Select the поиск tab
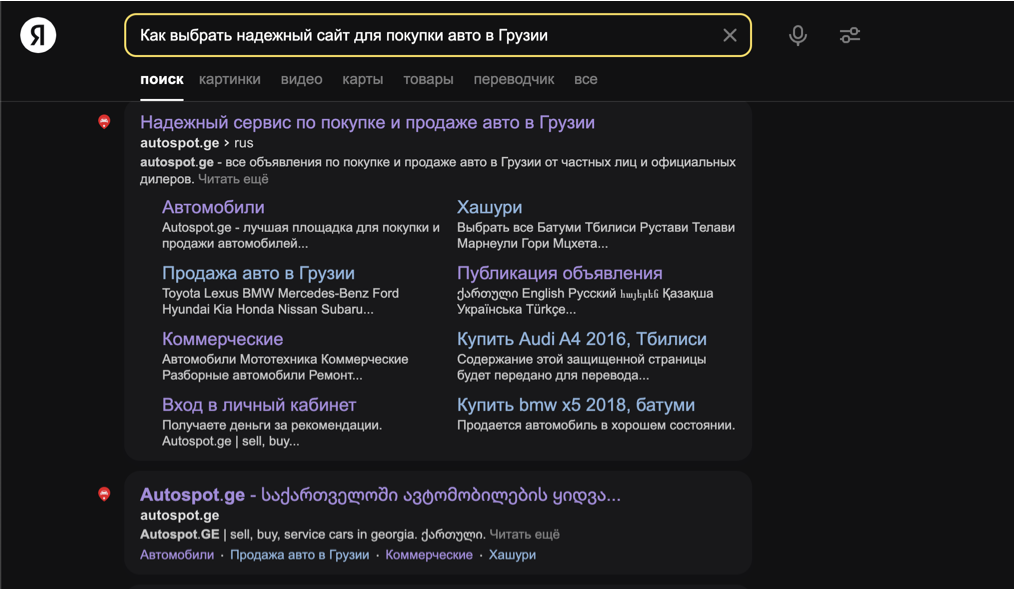The image size is (1014, 589). [162, 80]
